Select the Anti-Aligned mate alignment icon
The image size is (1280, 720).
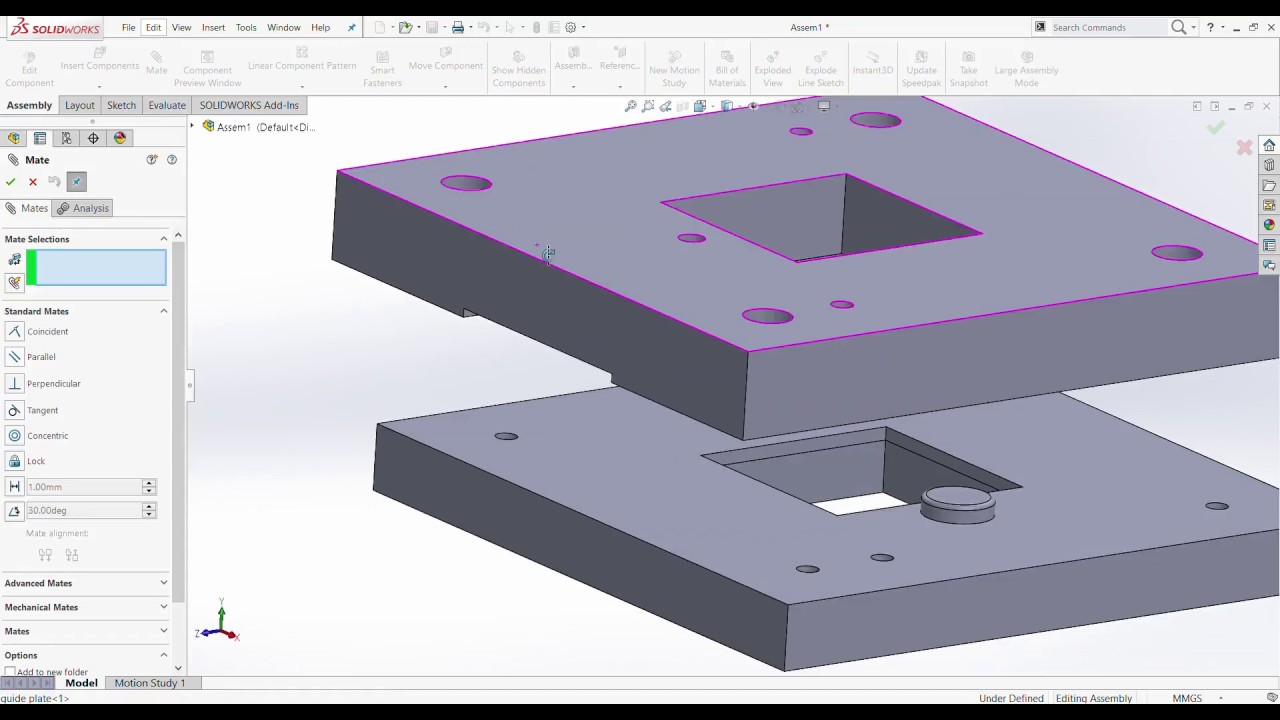(71, 554)
